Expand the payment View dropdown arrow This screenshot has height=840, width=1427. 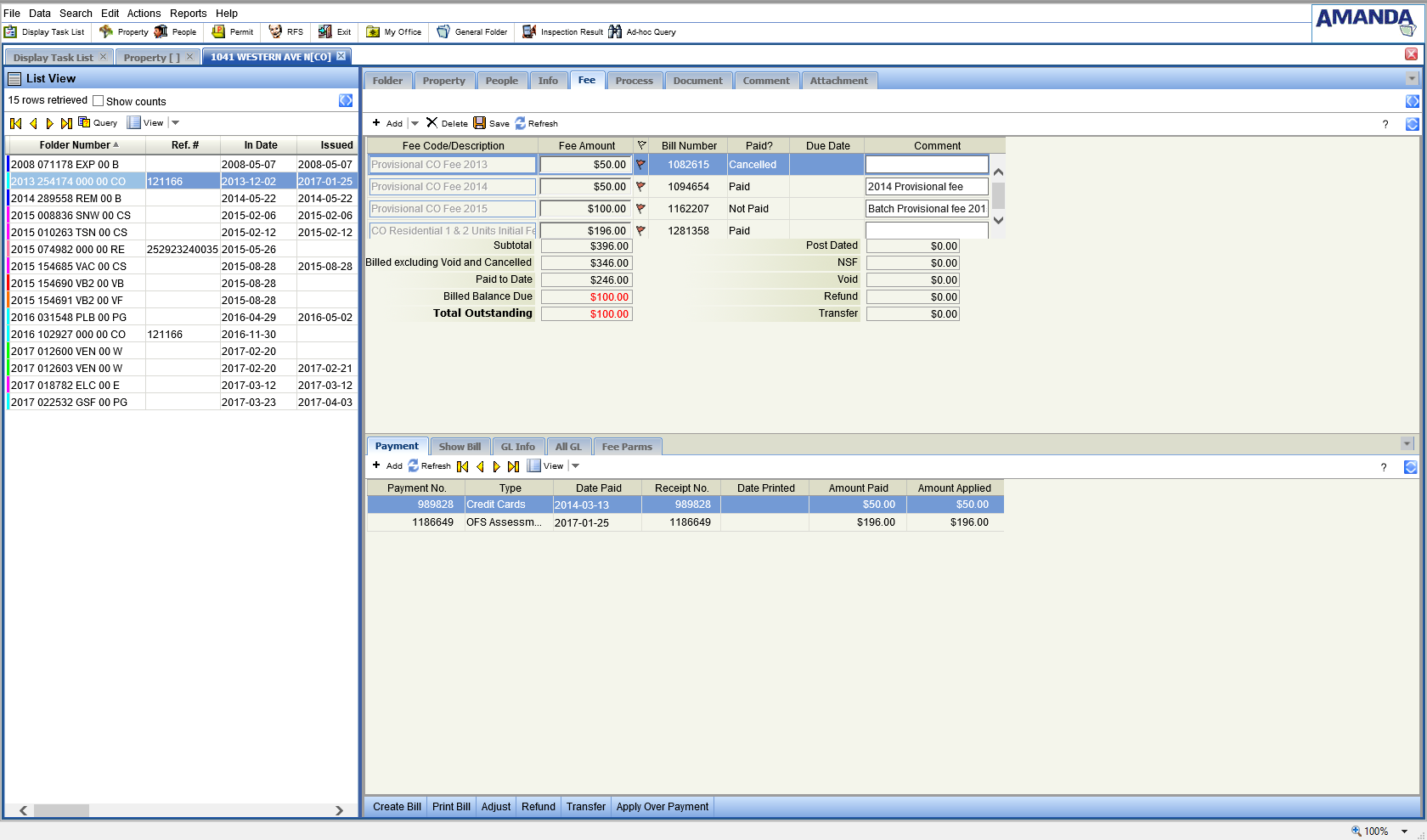(575, 466)
